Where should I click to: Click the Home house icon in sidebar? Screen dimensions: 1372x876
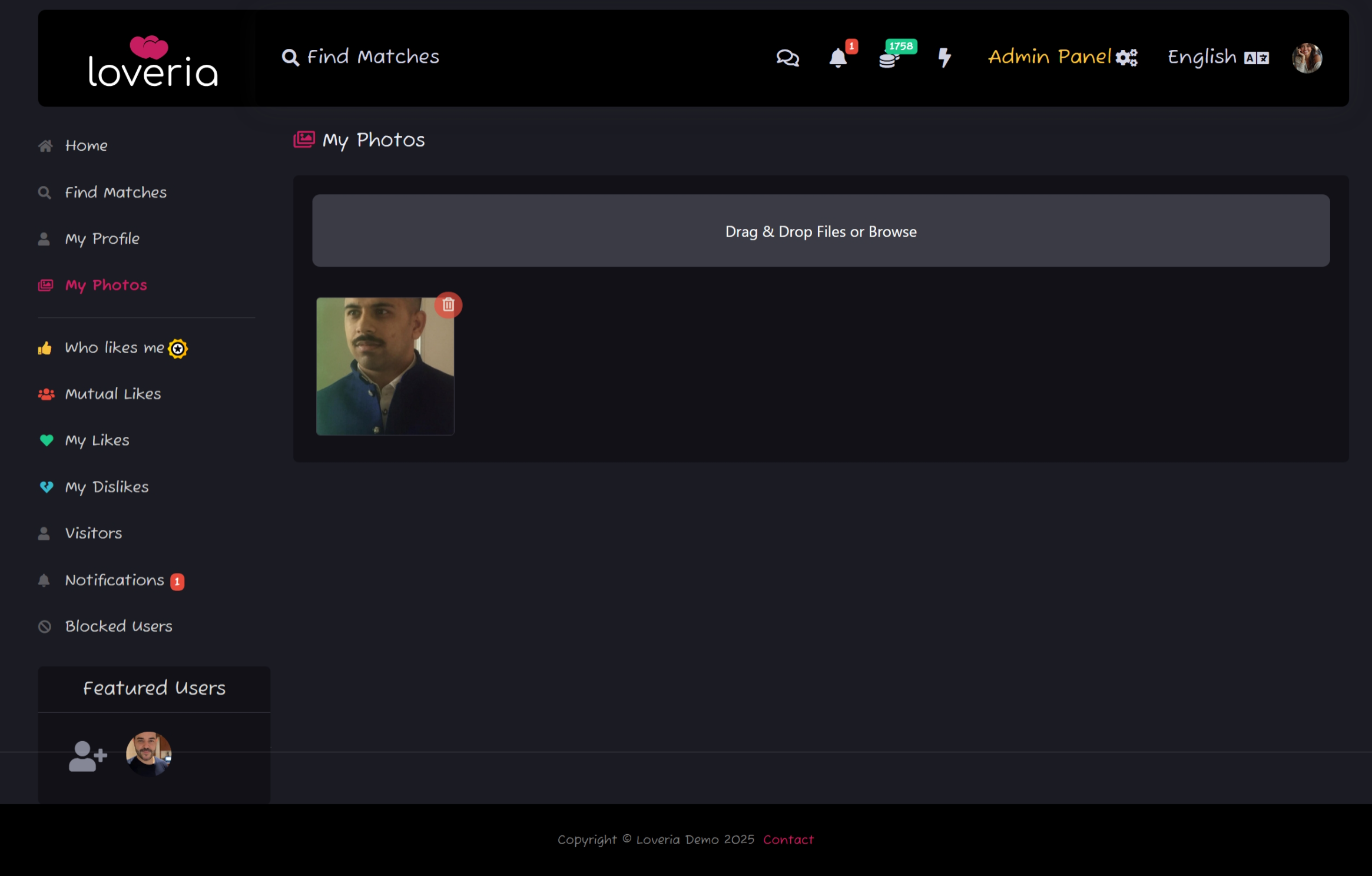45,145
